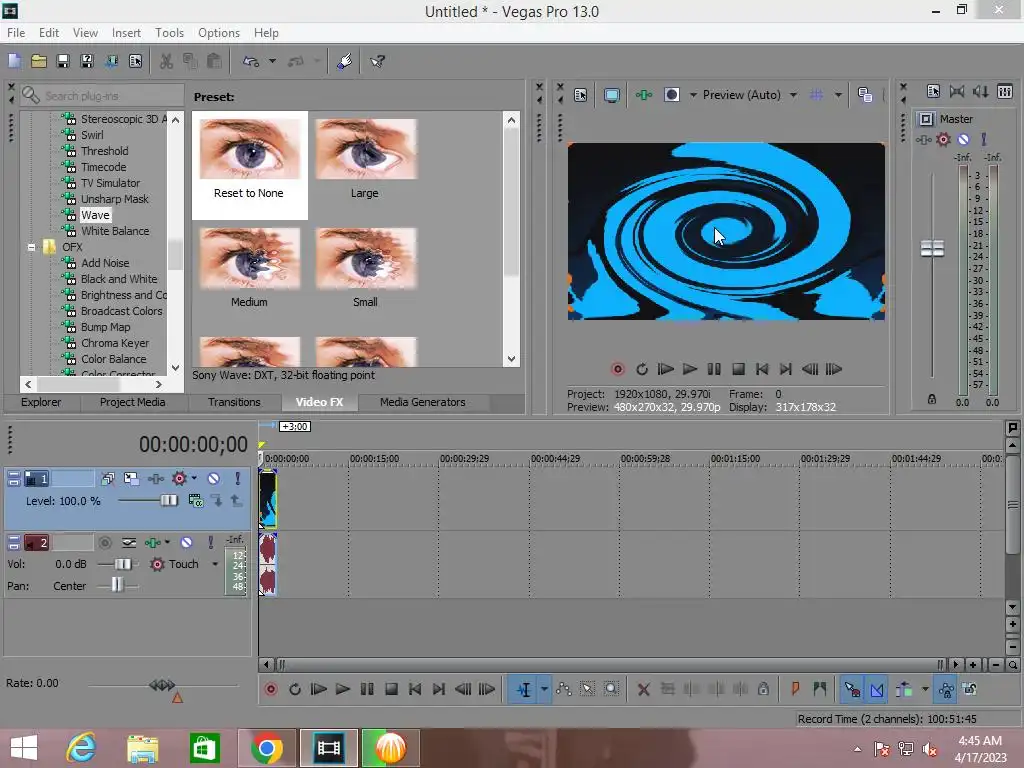Select the Normal Edit tool

pyautogui.click(x=524, y=689)
